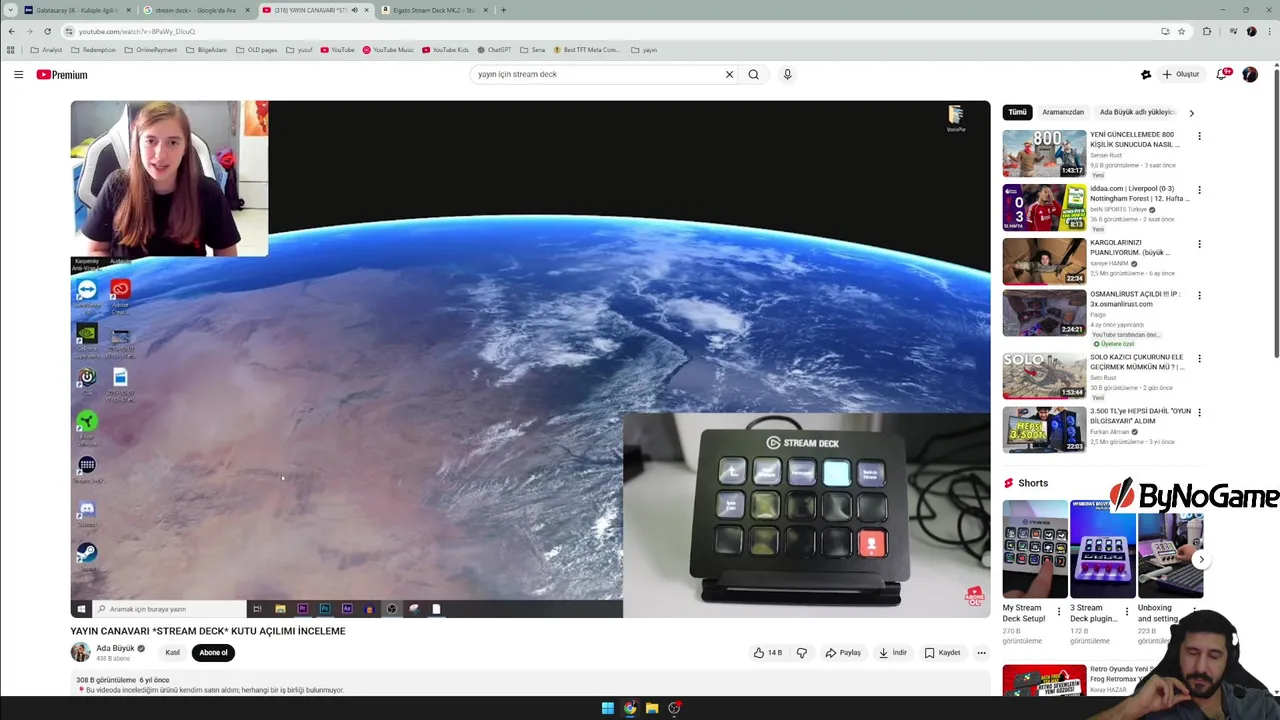This screenshot has height=720, width=1280.
Task: Go back with the browser arrow
Action: tap(11, 31)
